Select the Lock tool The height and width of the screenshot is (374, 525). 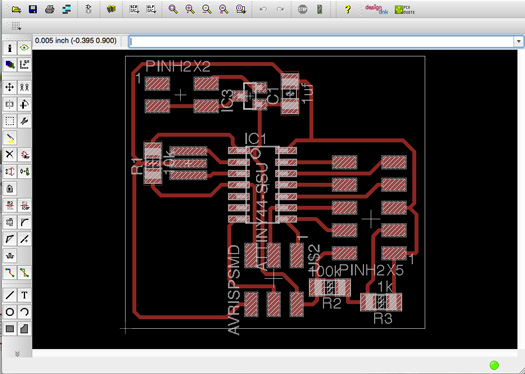[x=10, y=189]
